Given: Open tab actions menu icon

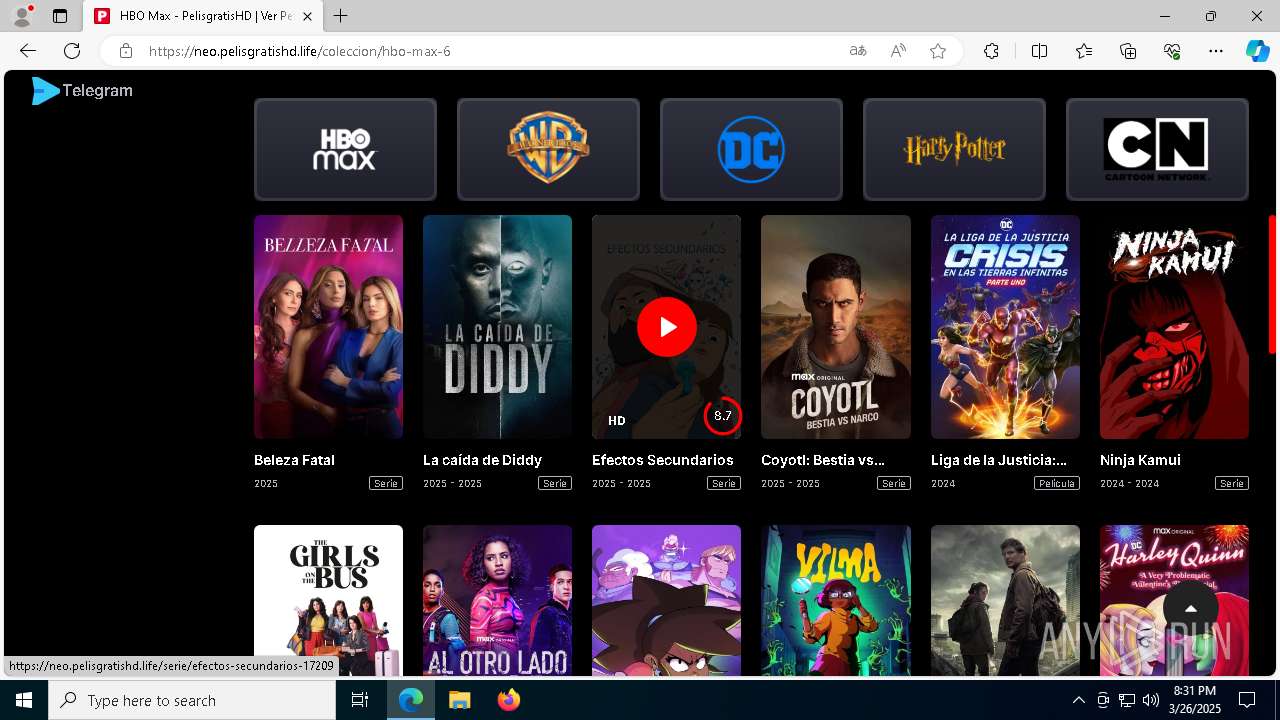Looking at the screenshot, I should coord(60,16).
